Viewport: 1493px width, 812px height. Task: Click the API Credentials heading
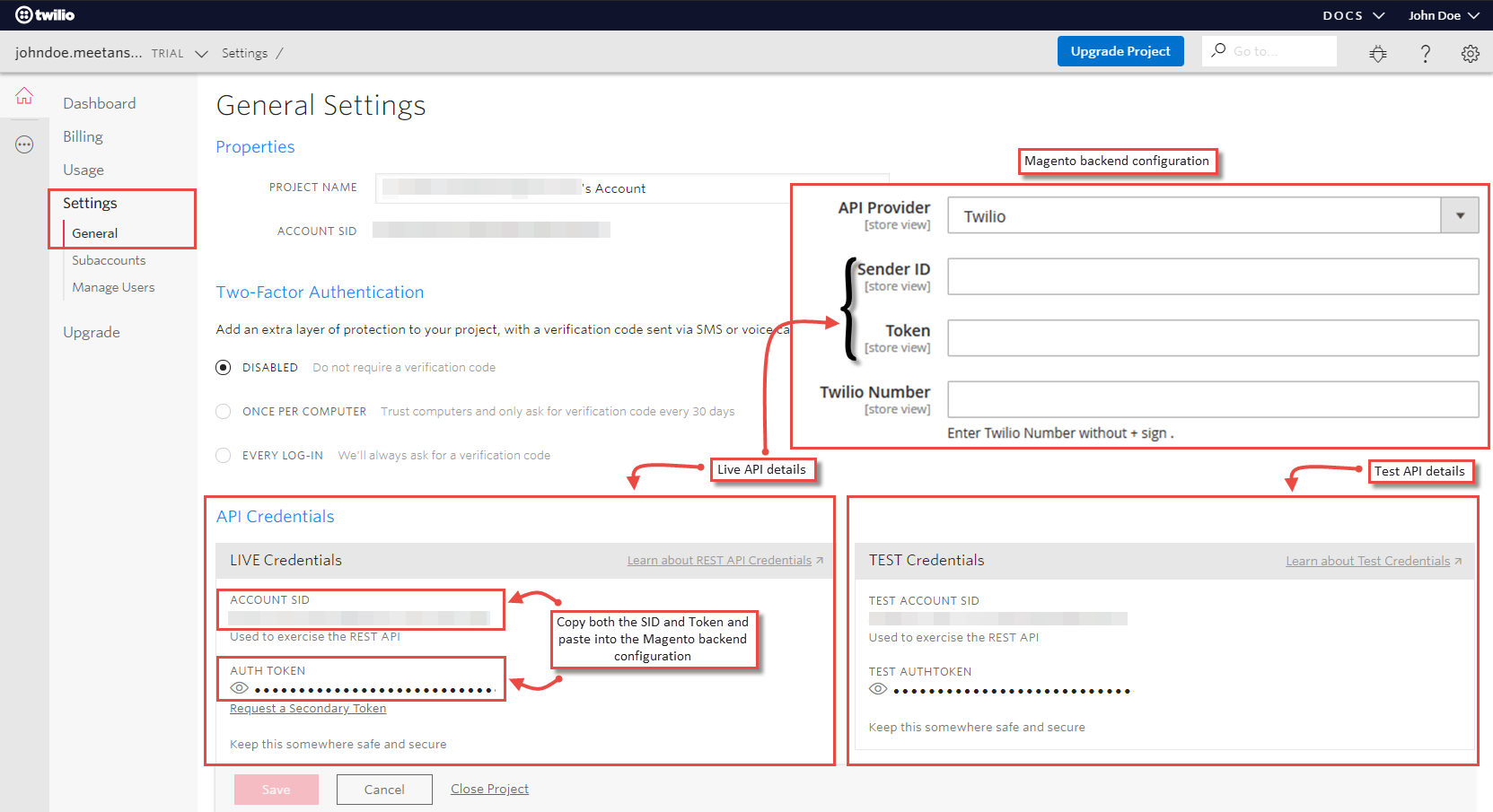click(x=275, y=516)
